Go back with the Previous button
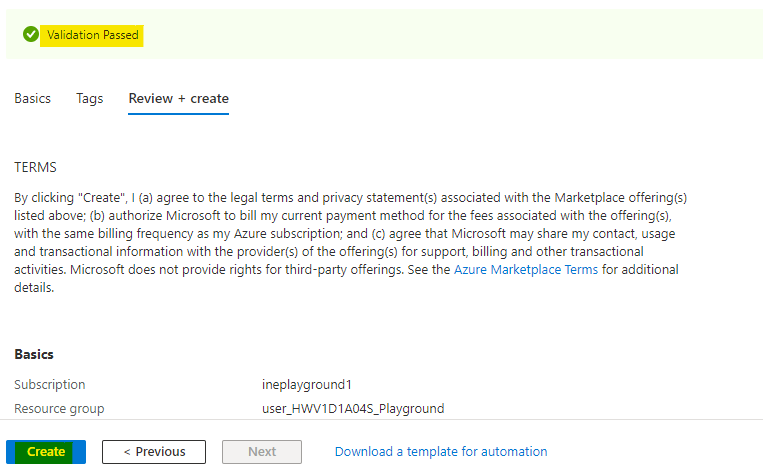 154,452
